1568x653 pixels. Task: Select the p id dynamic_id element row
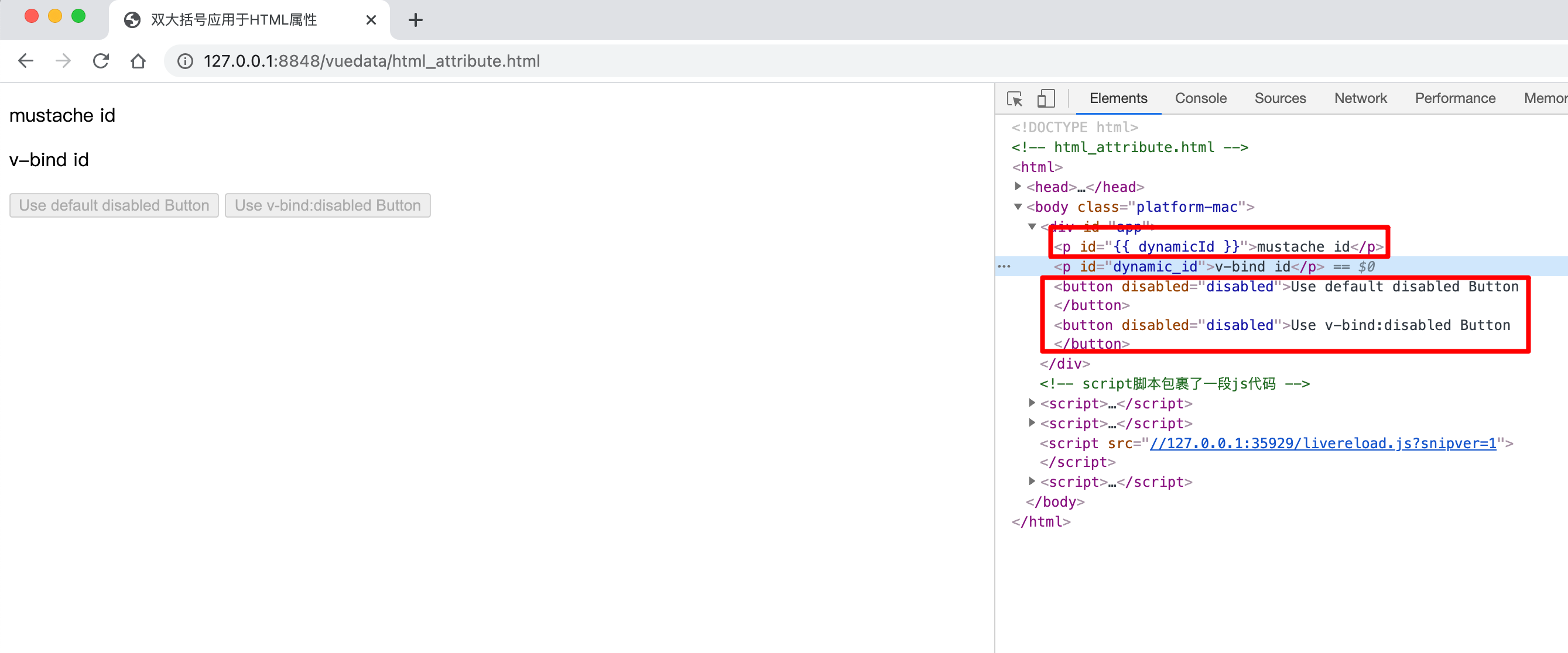pos(1281,267)
